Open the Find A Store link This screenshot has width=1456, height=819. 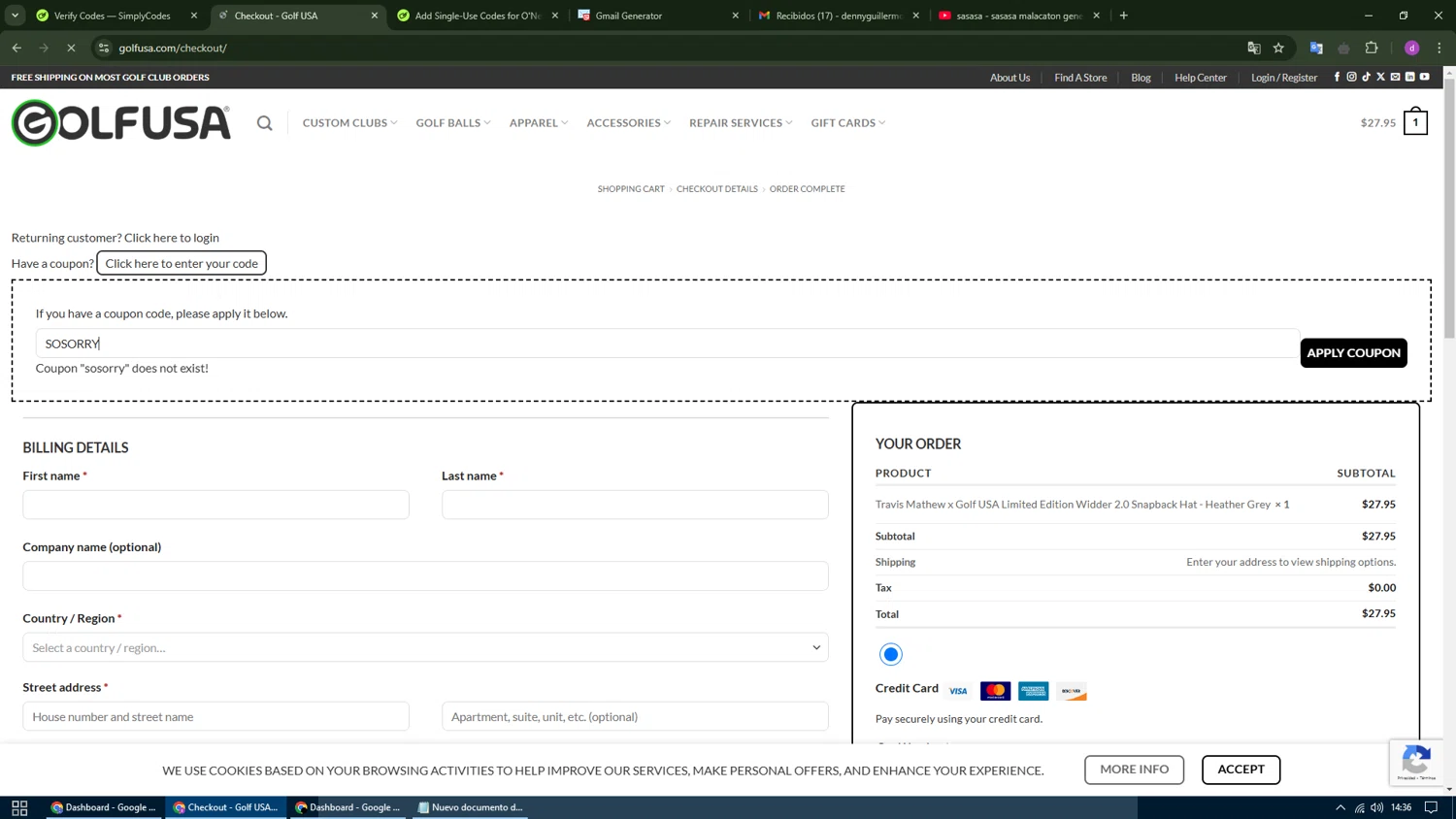[1080, 78]
